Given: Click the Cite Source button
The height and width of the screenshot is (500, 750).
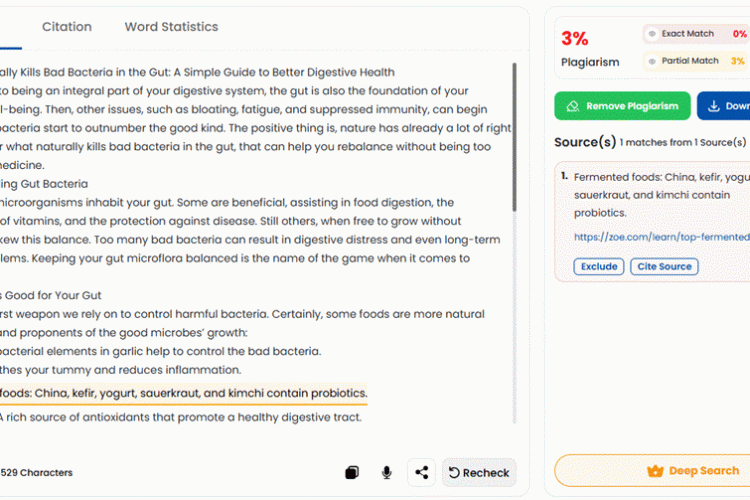Looking at the screenshot, I should 664,267.
